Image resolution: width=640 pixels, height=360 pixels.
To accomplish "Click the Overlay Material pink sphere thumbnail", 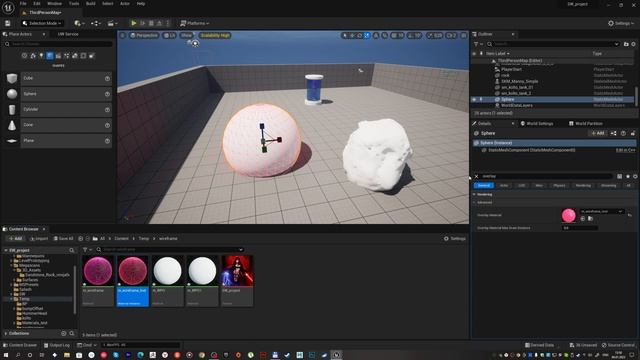I will (569, 216).
